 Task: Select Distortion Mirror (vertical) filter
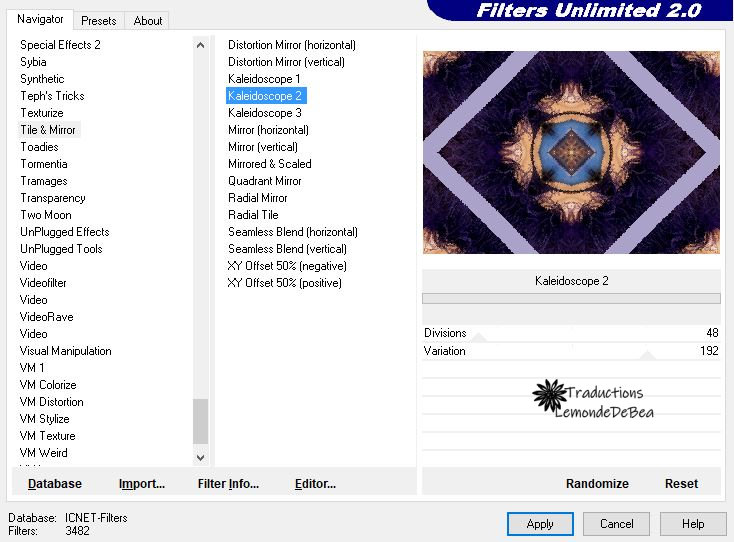(286, 62)
